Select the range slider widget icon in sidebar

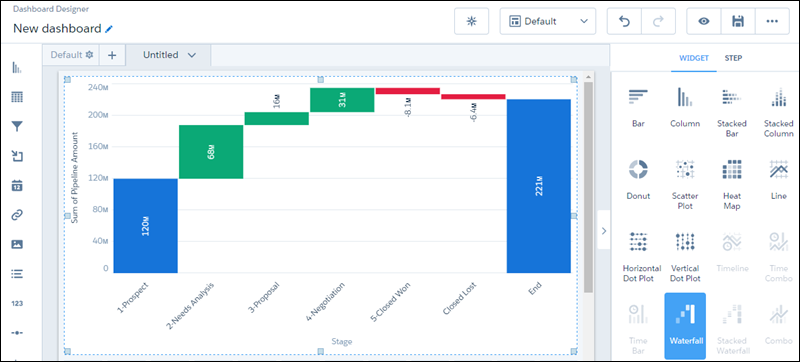pos(17,333)
